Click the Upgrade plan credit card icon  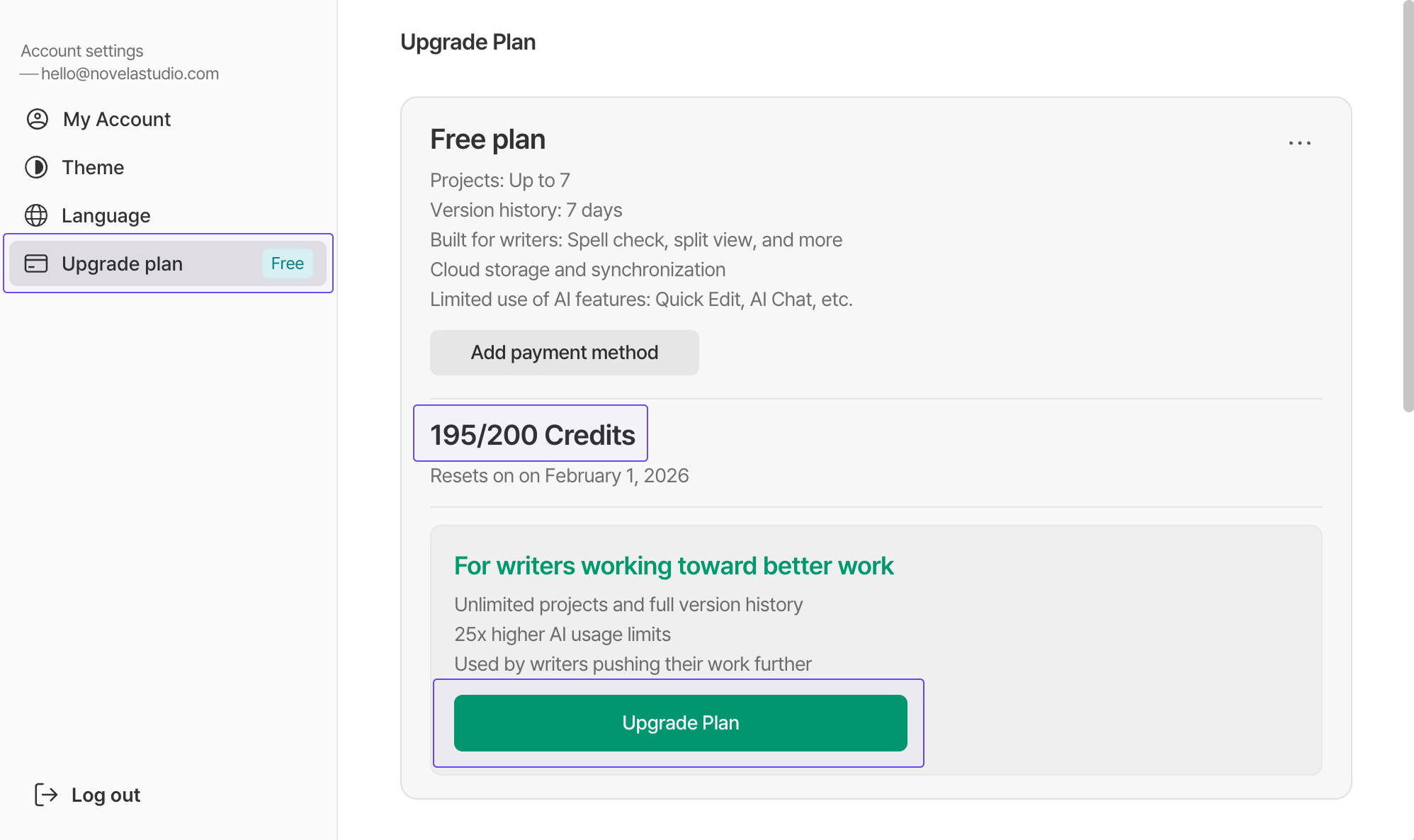pyautogui.click(x=36, y=263)
